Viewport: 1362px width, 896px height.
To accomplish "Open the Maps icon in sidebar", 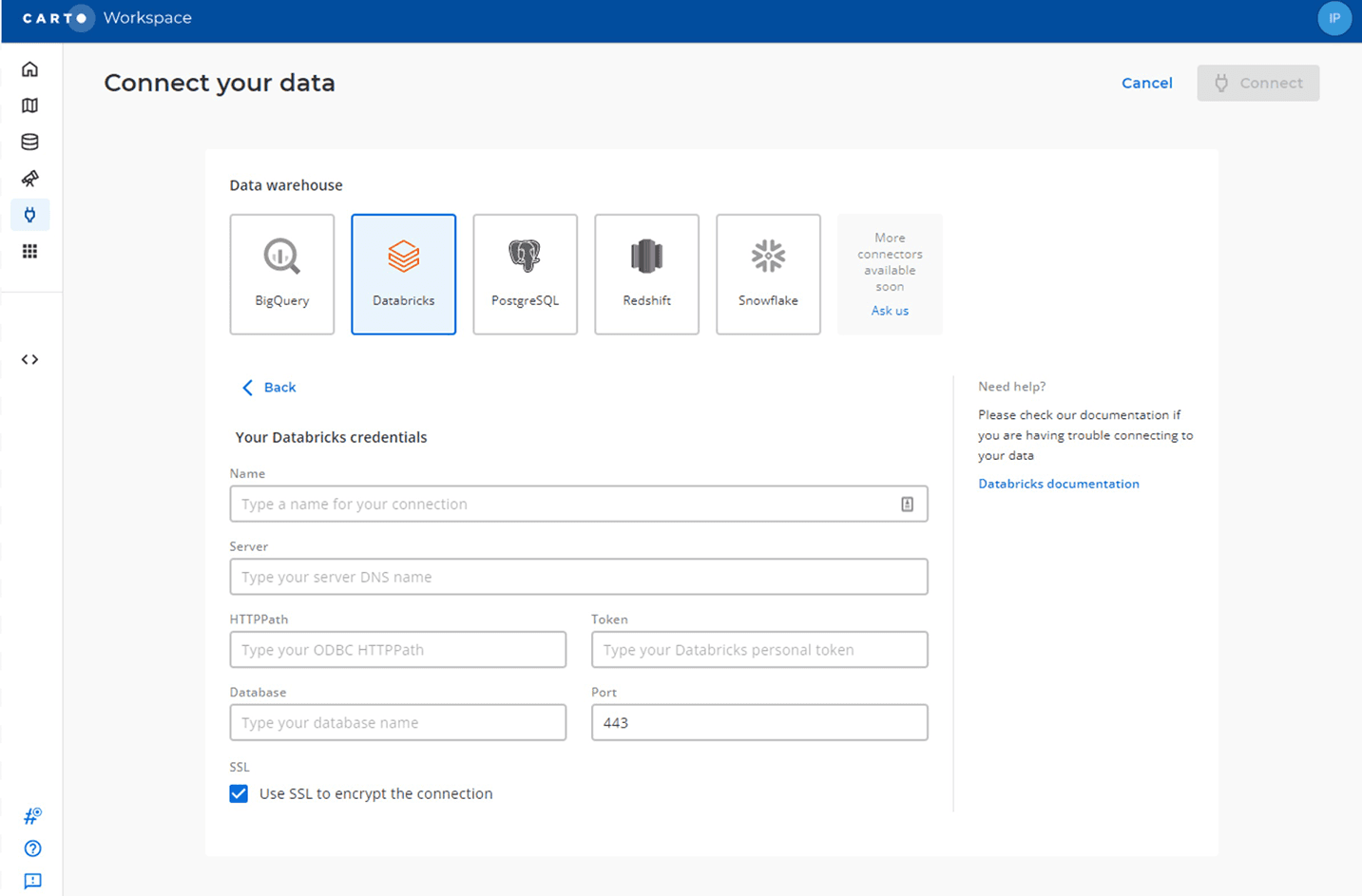I will pos(30,105).
